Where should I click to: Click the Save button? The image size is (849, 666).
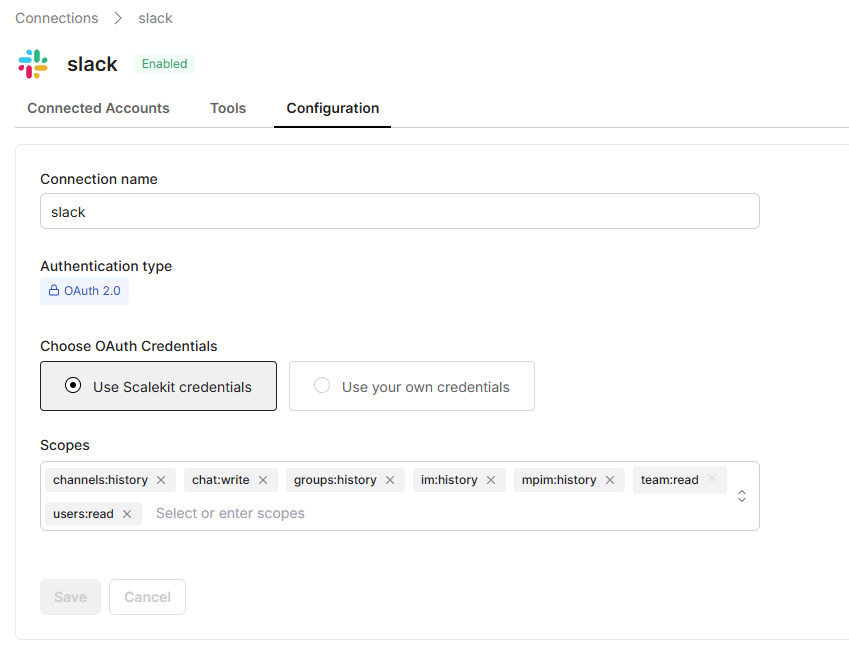click(x=70, y=597)
